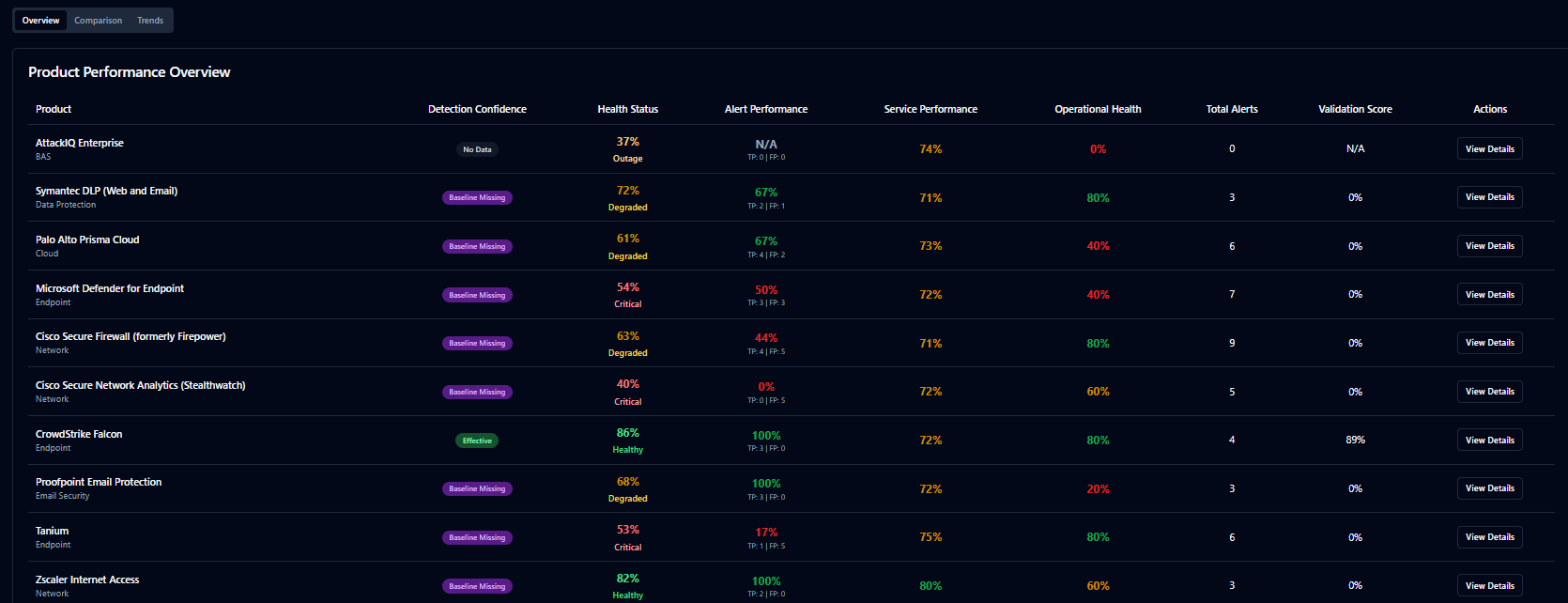
Task: Click the 89% validation score
Action: pyautogui.click(x=1355, y=440)
